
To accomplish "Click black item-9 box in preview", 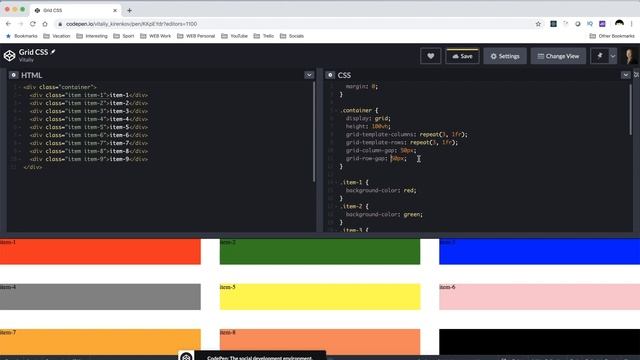I will point(540,342).
